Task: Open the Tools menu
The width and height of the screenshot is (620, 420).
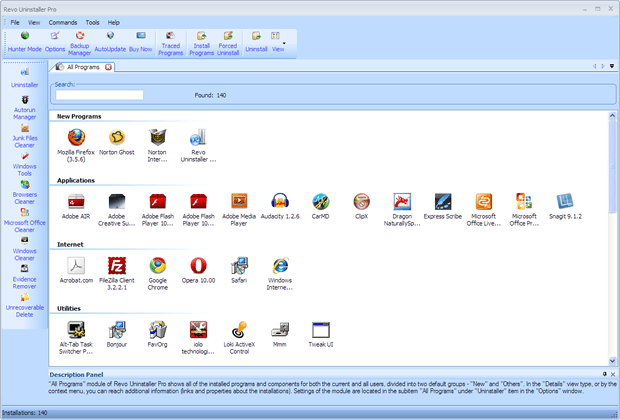Action: pos(92,21)
